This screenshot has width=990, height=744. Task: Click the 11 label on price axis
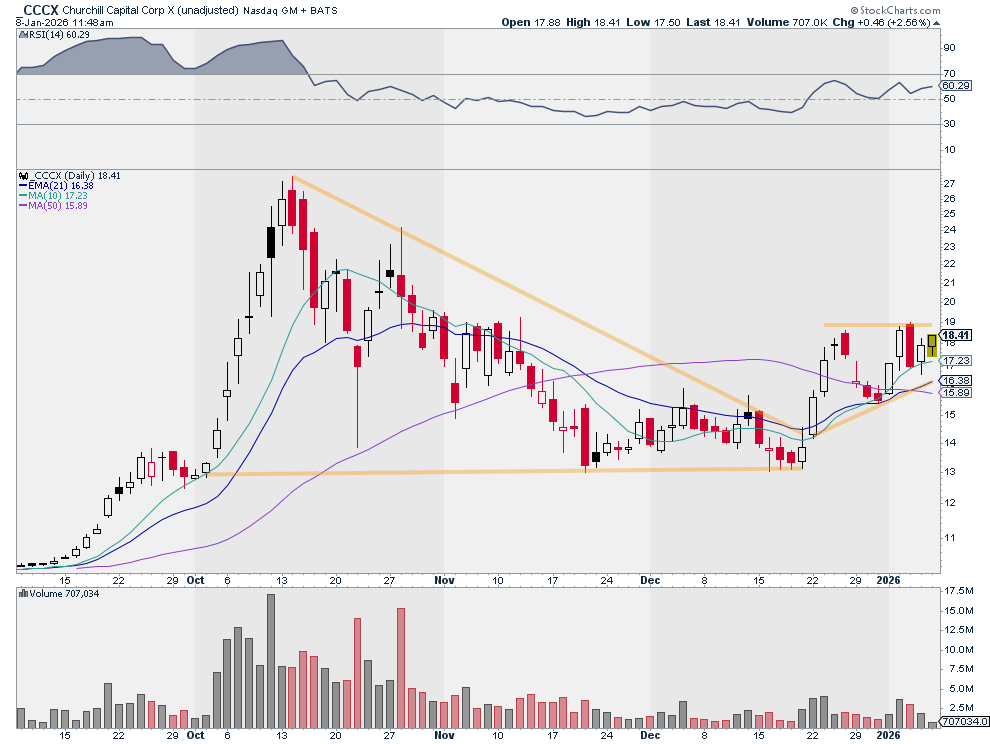click(x=949, y=538)
